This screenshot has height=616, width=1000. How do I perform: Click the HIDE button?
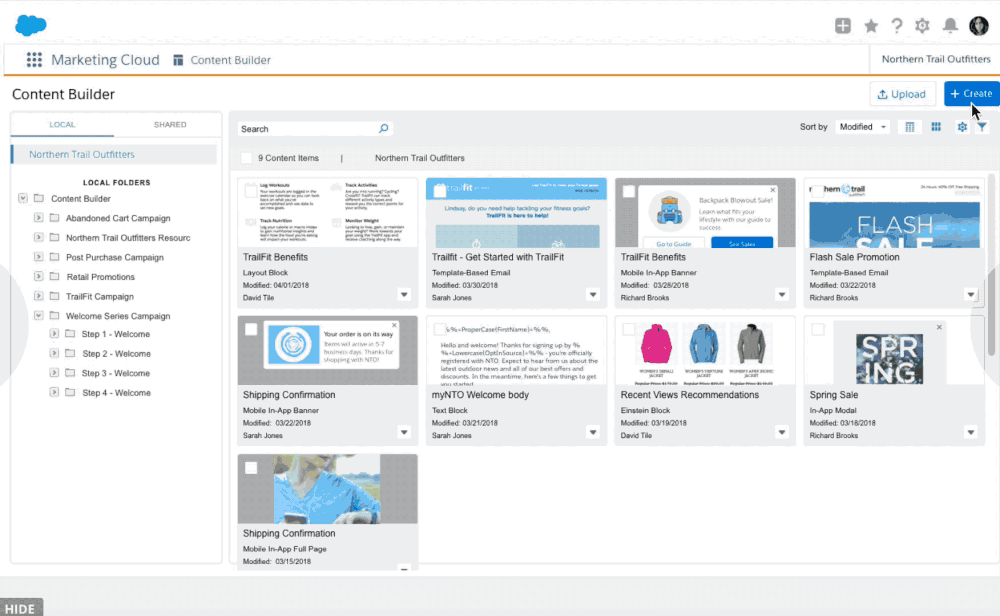21,608
